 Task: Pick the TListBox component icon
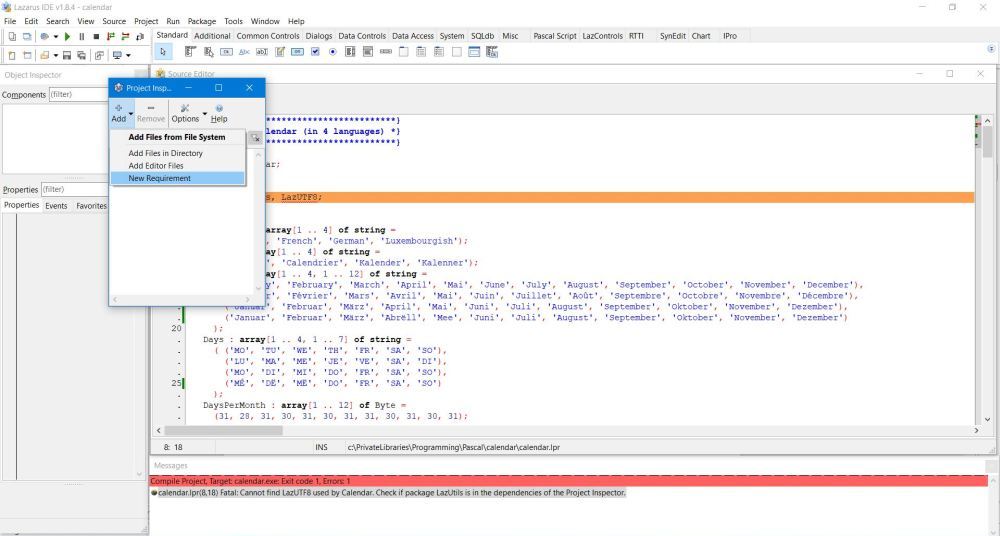pyautogui.click(x=350, y=52)
